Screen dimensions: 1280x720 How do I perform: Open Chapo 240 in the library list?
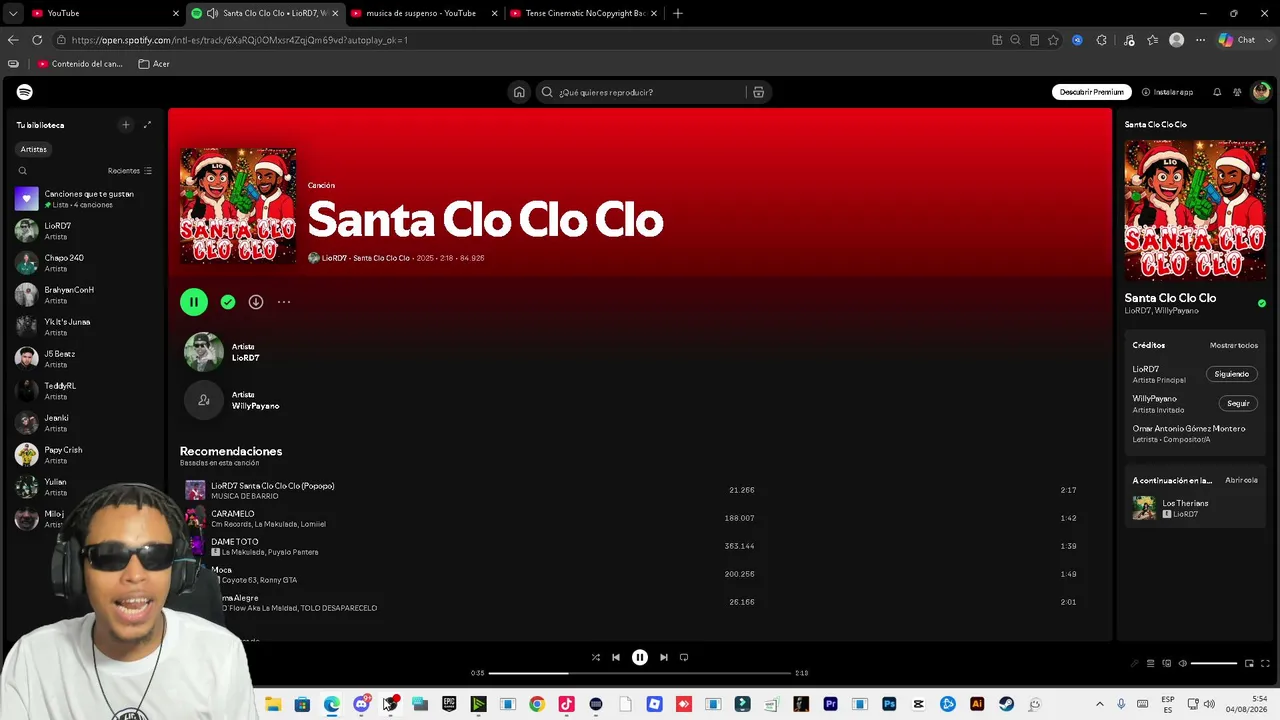point(86,263)
